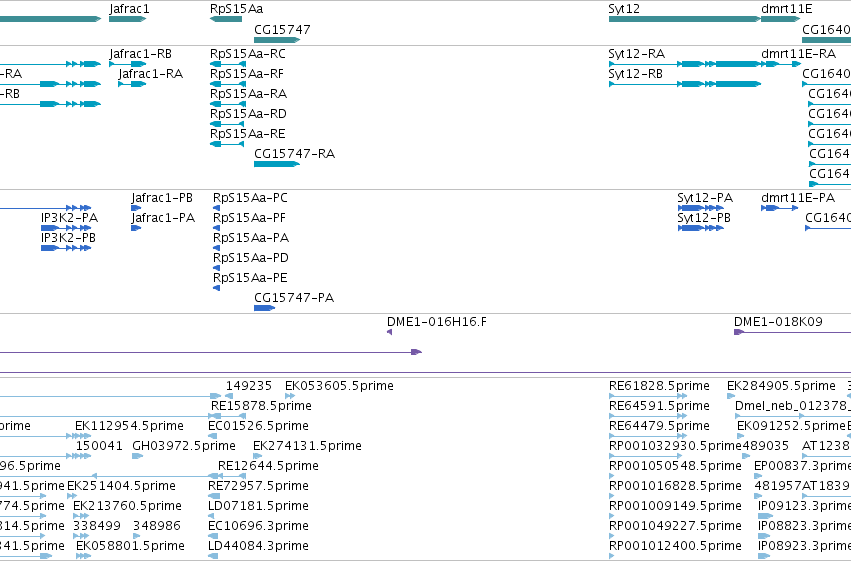Select EST EK112954.5prime

pyautogui.click(x=129, y=426)
